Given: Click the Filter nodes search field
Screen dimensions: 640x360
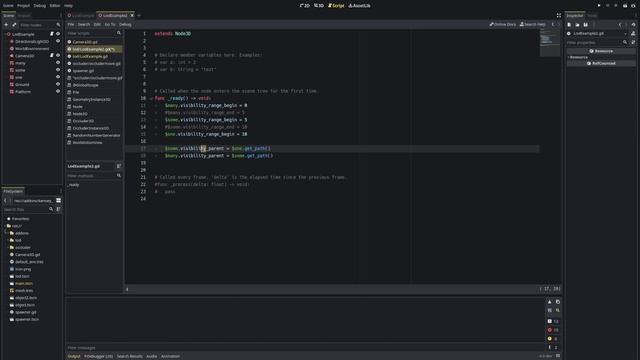Looking at the screenshot, I should point(40,25).
